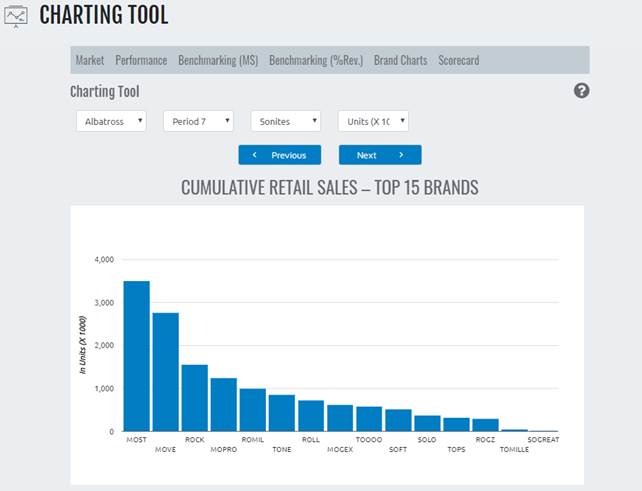This screenshot has height=491, width=642.
Task: Expand the Albatross firm dropdown
Action: 111,121
